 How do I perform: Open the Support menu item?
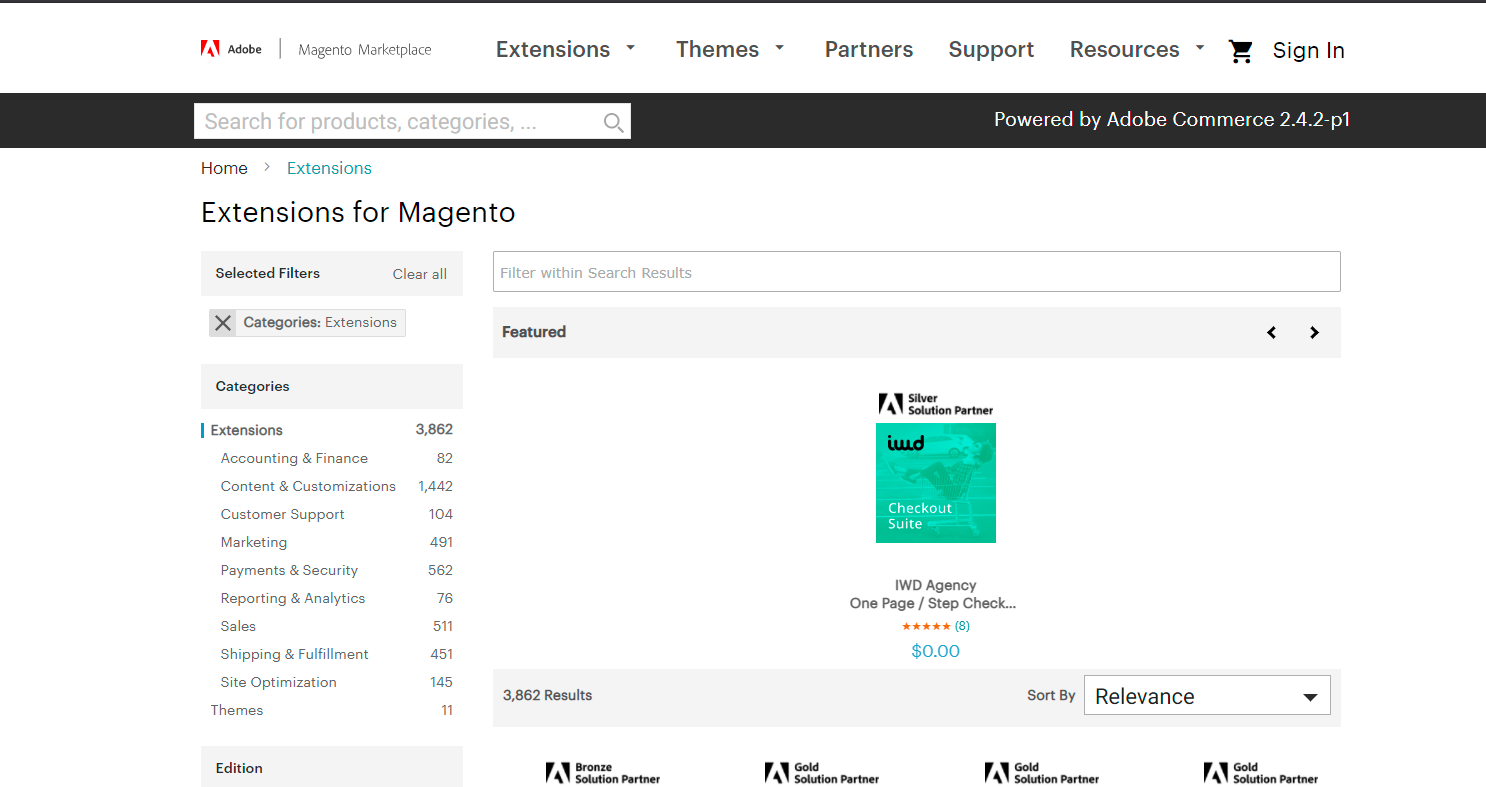991,50
